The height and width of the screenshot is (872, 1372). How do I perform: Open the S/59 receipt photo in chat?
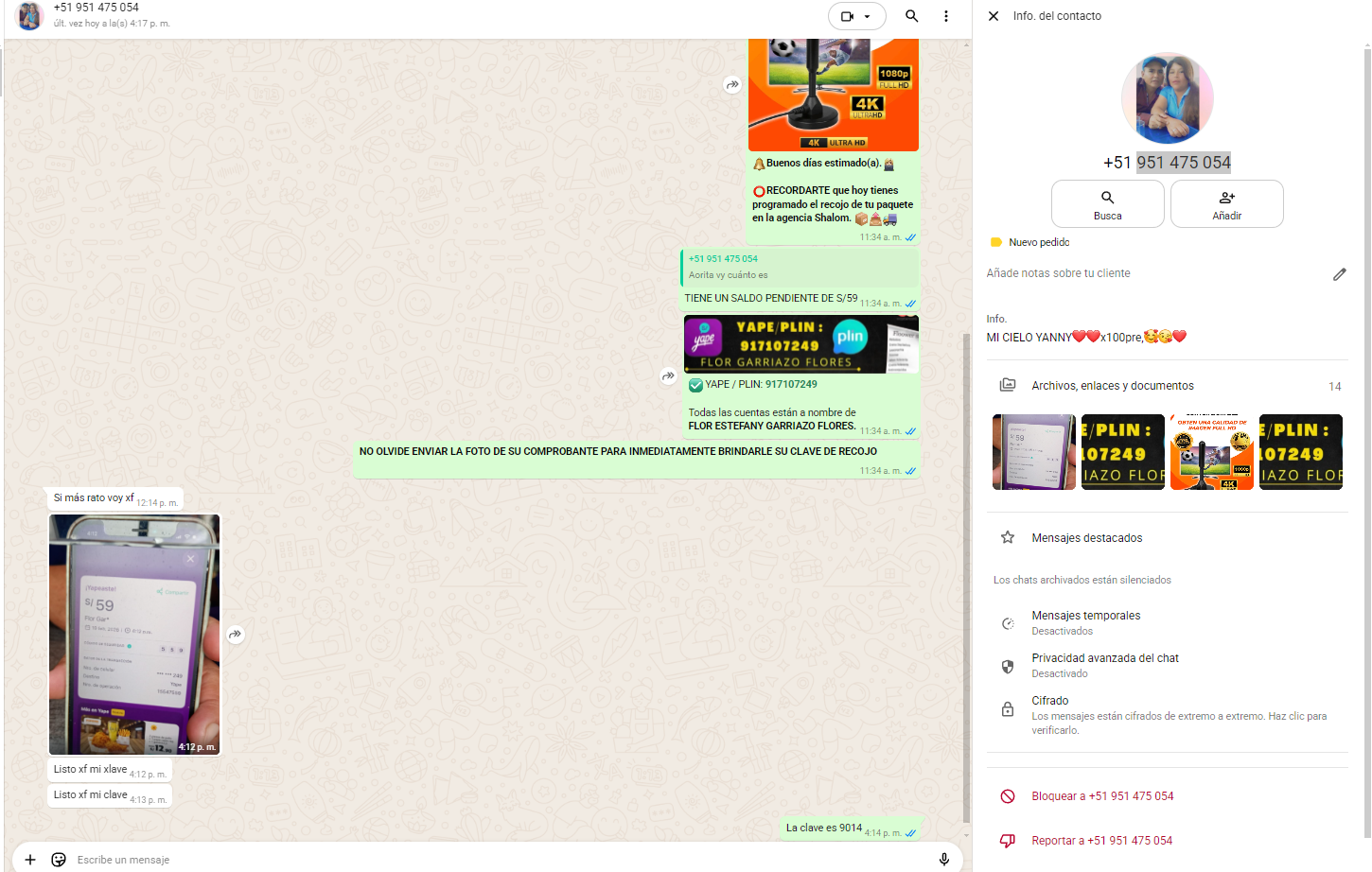134,634
